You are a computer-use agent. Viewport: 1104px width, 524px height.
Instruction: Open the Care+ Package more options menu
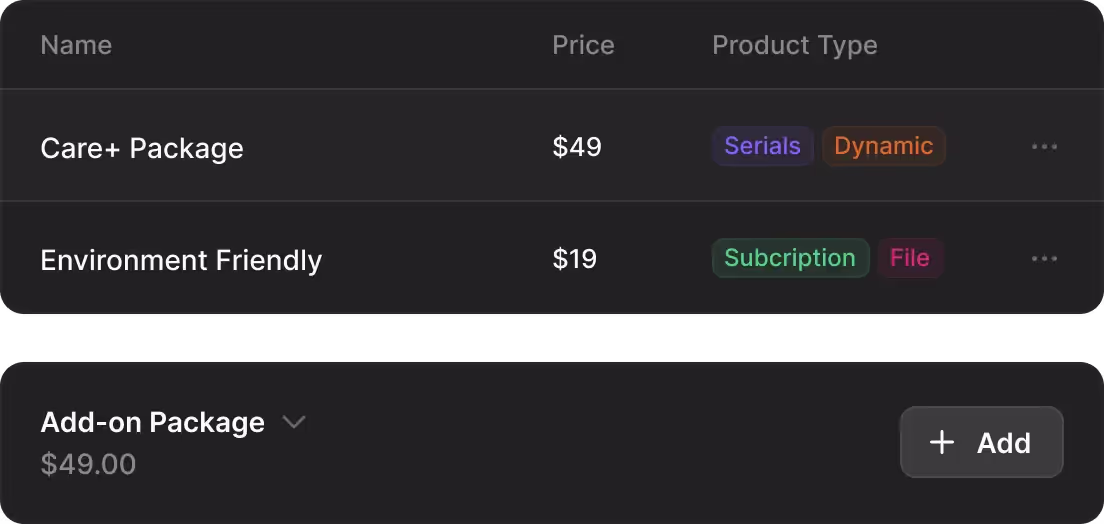coord(1044,147)
